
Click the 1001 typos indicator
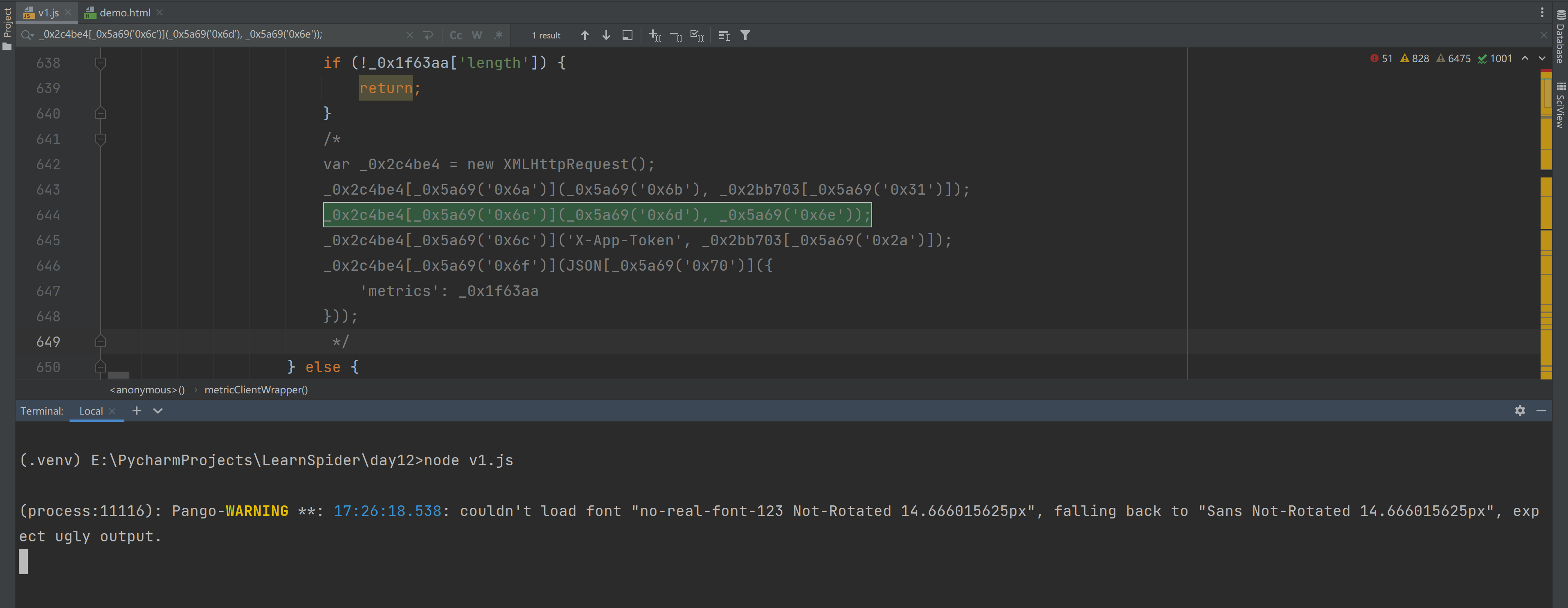(x=1496, y=58)
